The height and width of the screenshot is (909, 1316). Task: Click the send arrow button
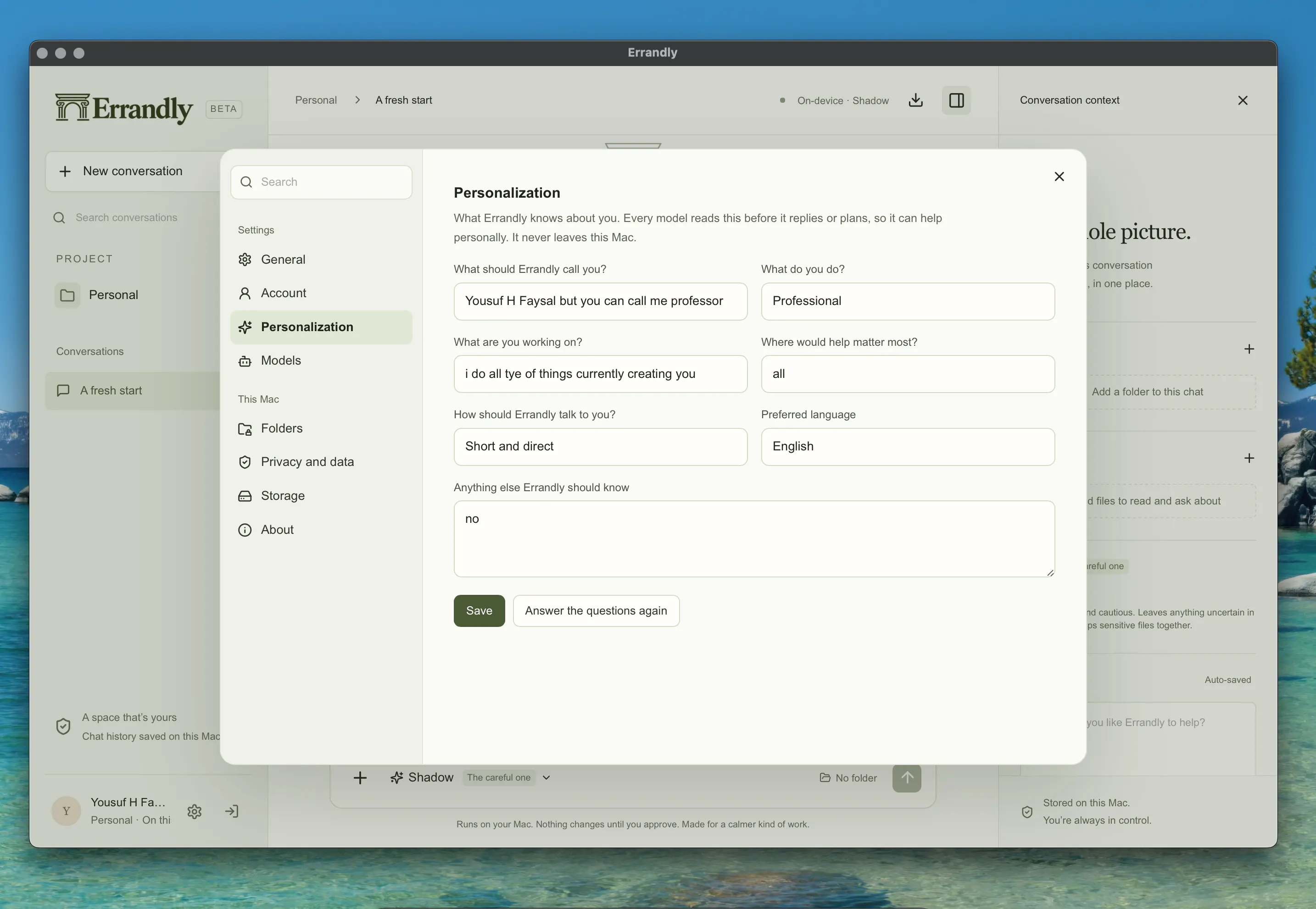coord(906,777)
